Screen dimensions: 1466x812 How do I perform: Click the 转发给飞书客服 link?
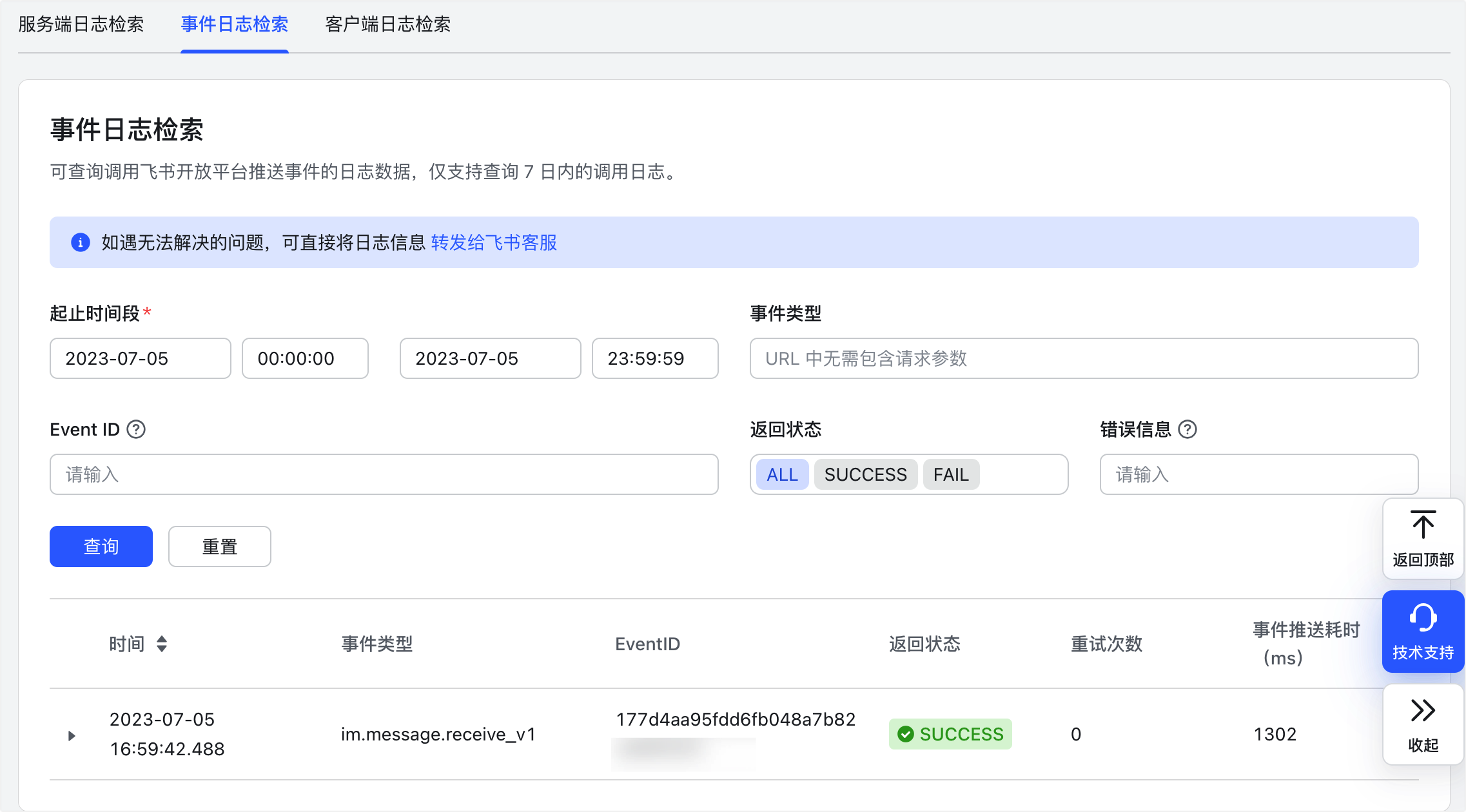point(494,242)
